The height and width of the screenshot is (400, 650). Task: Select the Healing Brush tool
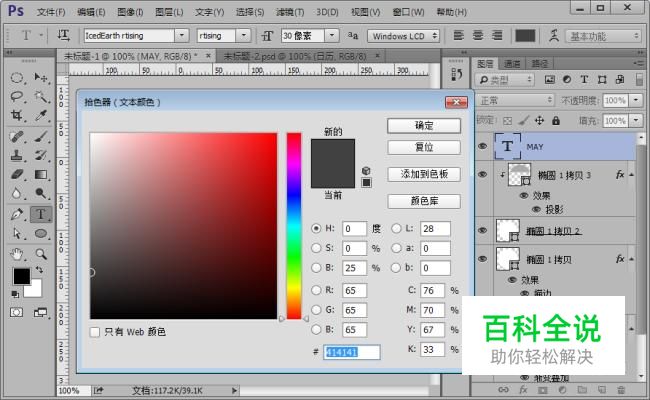(17, 136)
